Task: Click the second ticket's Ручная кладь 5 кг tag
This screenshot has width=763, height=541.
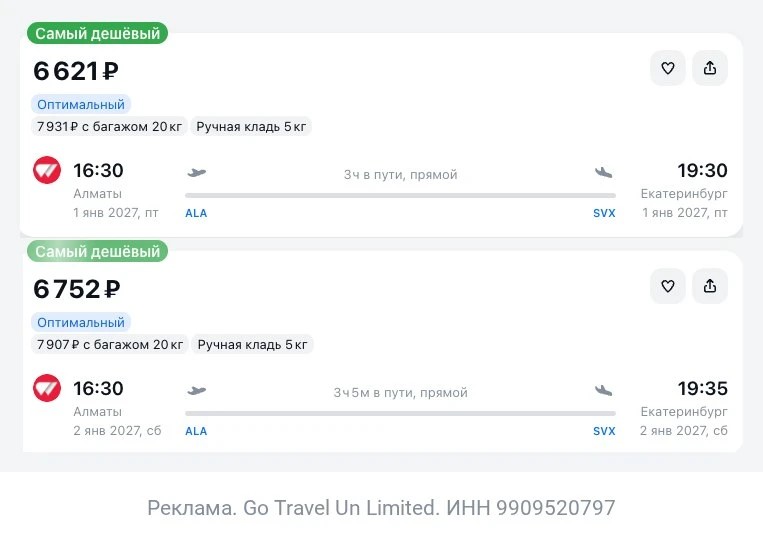Action: (253, 344)
